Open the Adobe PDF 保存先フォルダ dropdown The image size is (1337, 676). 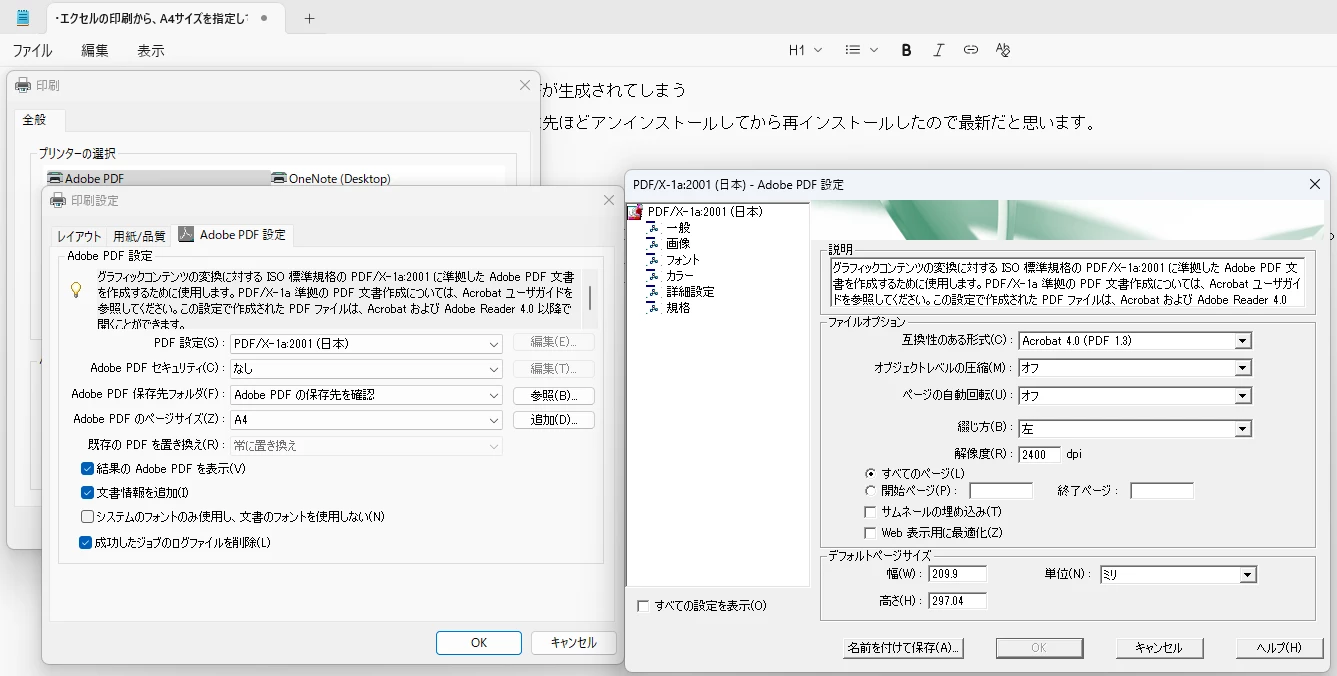[366, 395]
